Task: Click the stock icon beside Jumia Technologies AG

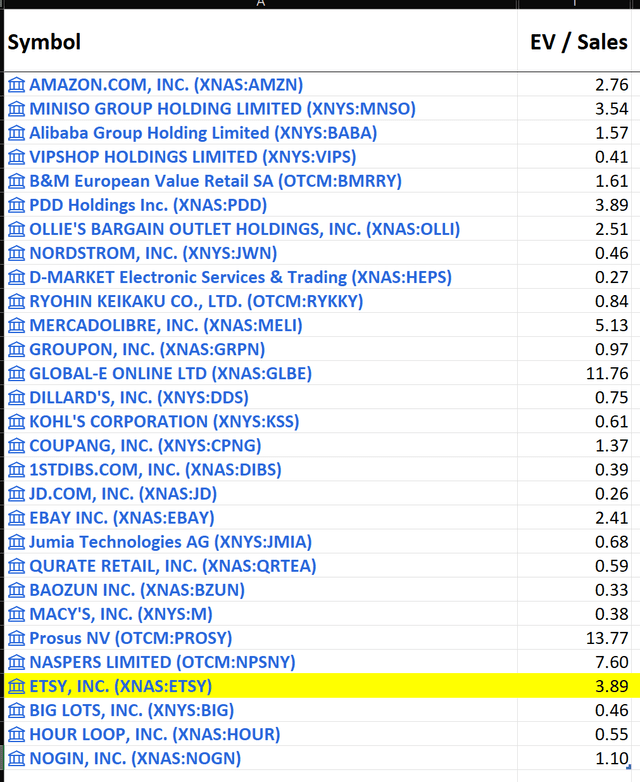Action: coord(16,542)
